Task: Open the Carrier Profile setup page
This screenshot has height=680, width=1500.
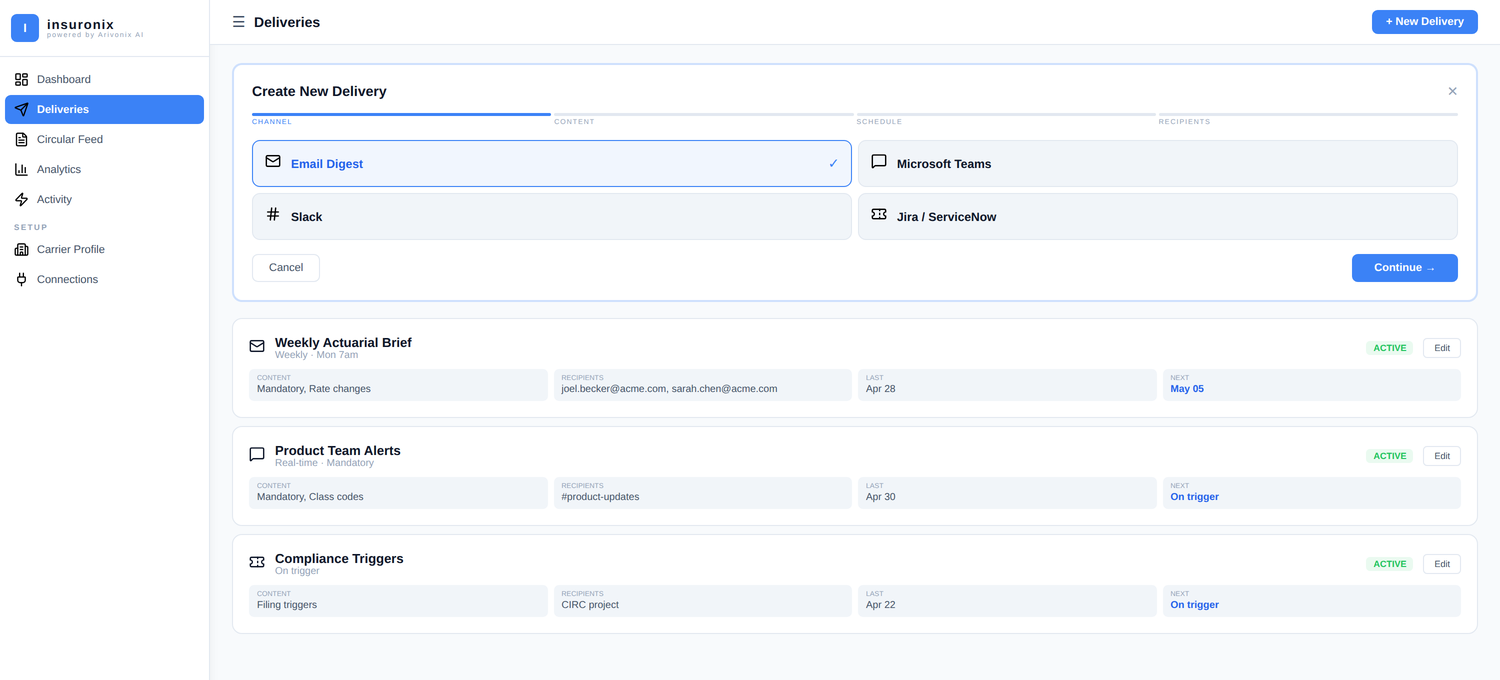Action: pyautogui.click(x=104, y=249)
